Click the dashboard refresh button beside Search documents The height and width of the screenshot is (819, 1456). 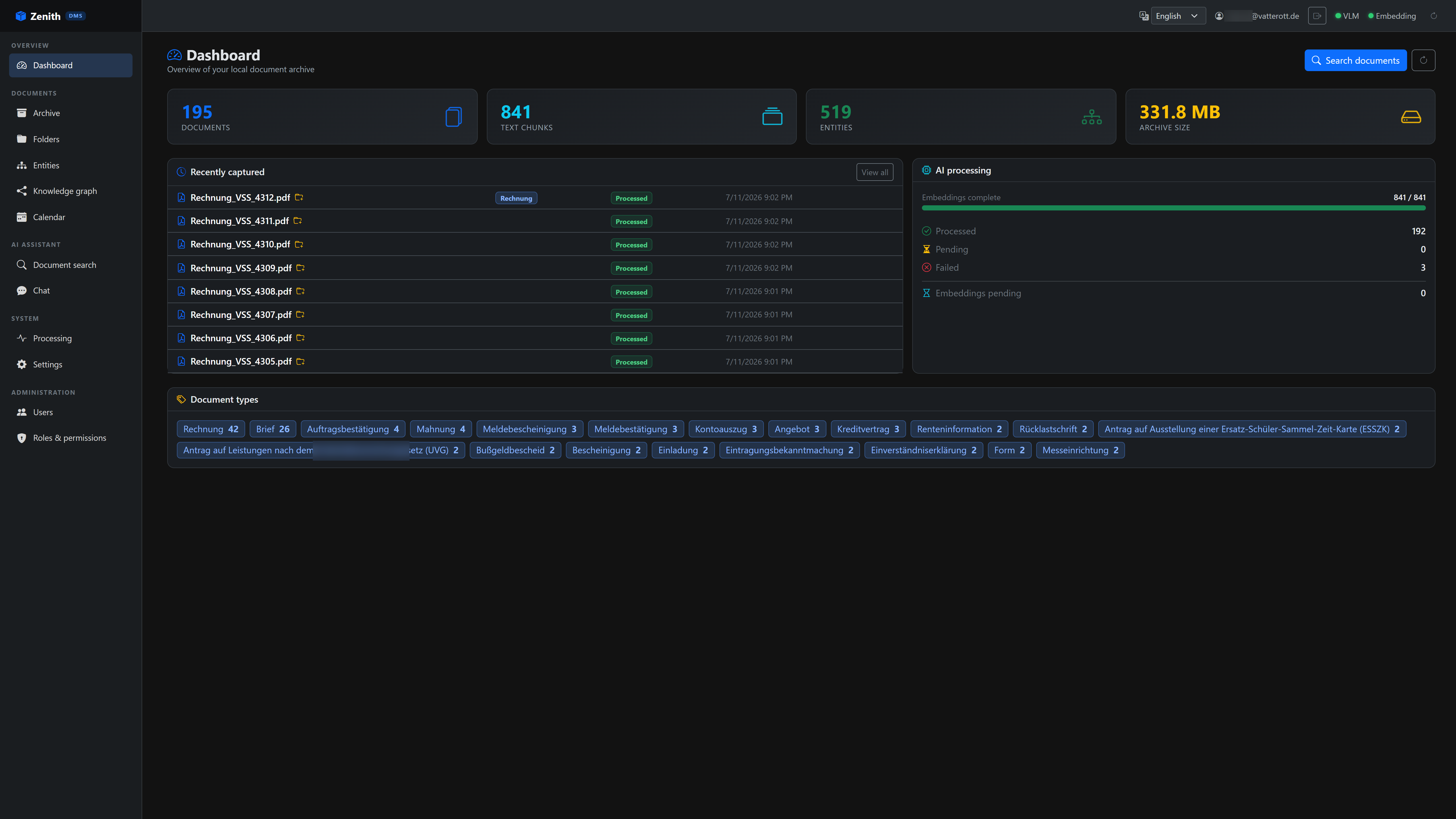[x=1423, y=60]
